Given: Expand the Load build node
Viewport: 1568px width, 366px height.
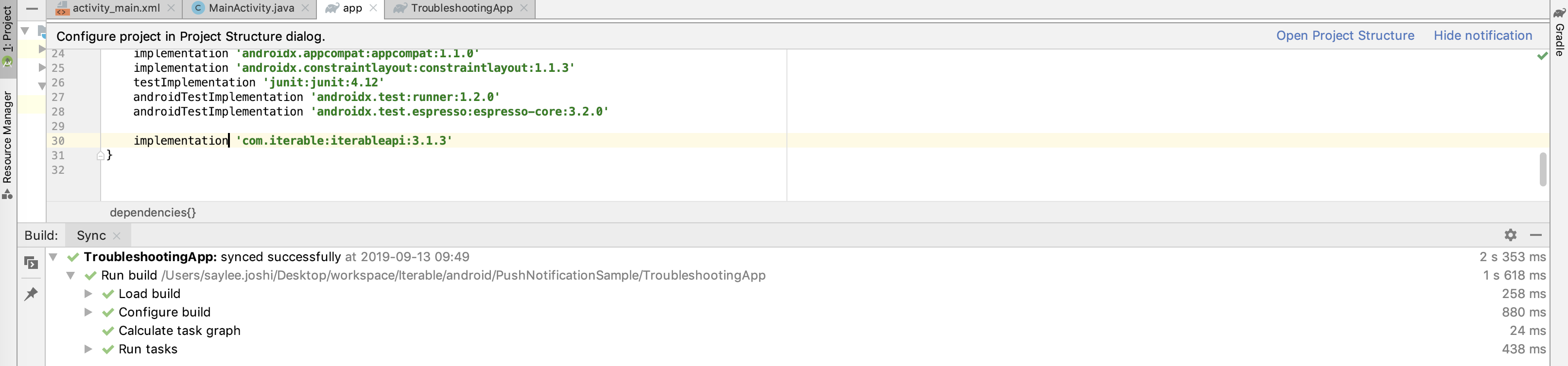Looking at the screenshot, I should click(x=88, y=294).
